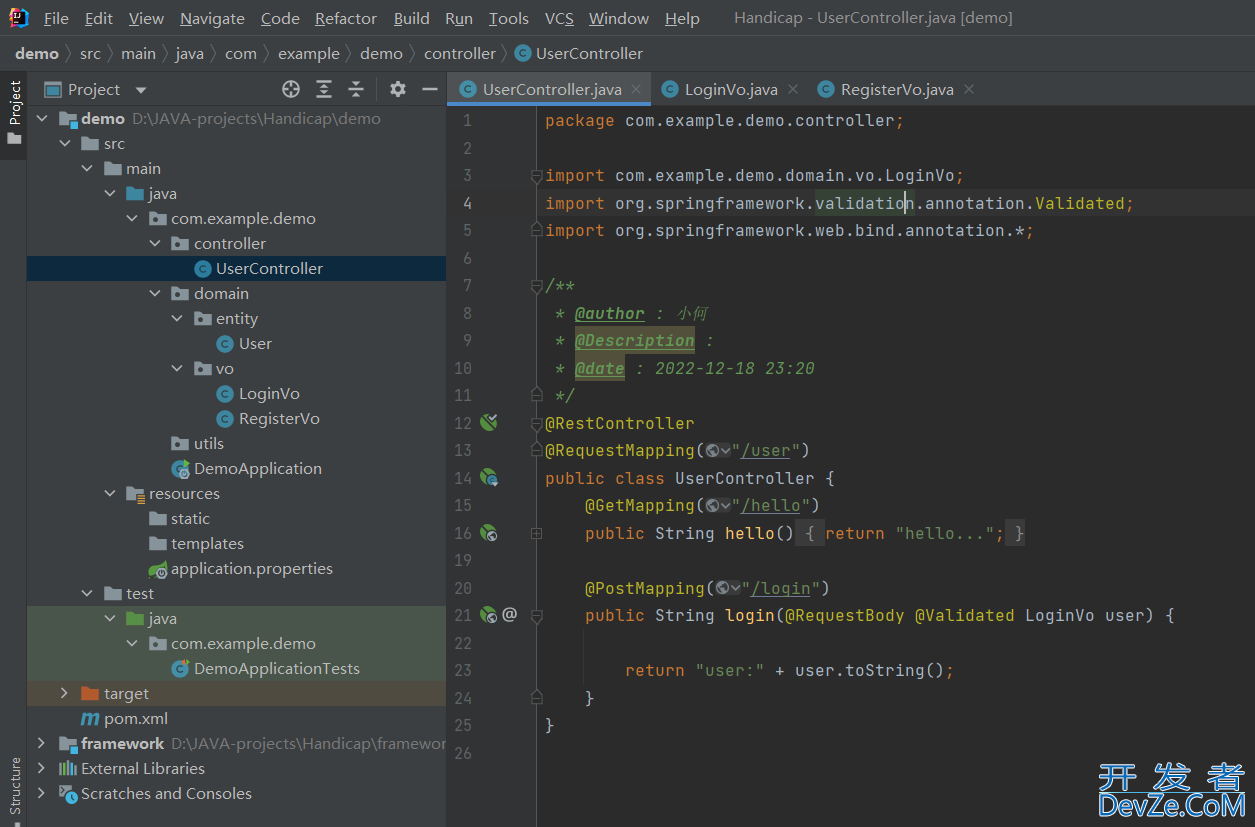Collapse the demo root module node
1255x827 pixels.
tap(42, 118)
